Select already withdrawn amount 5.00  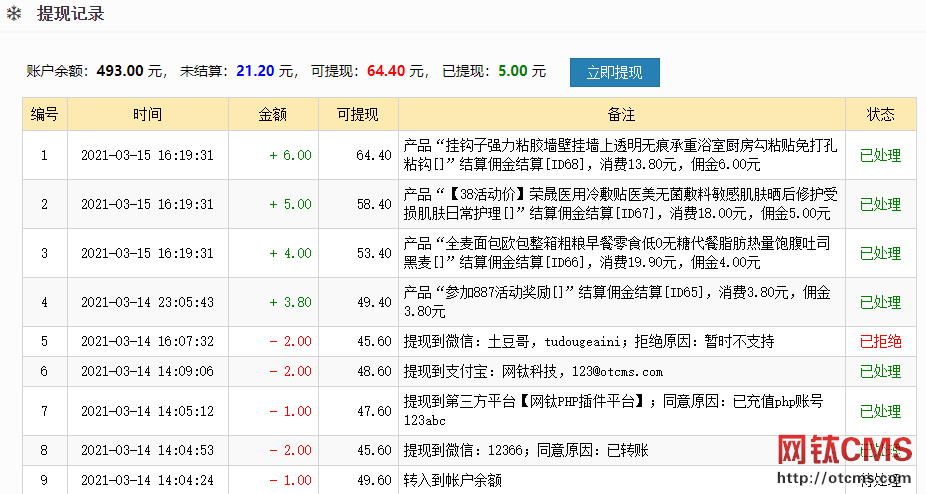tap(513, 71)
